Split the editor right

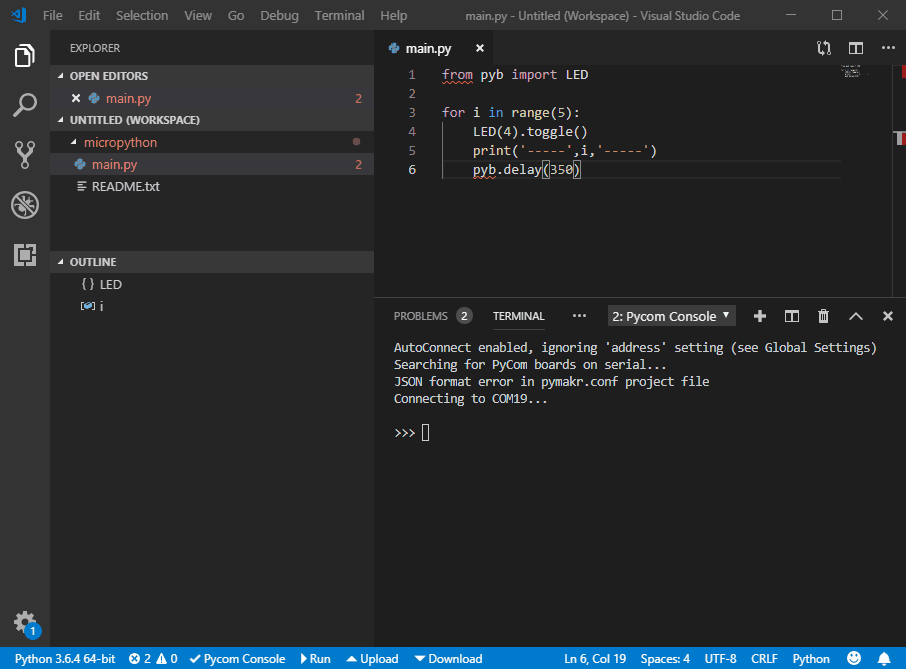coord(856,48)
